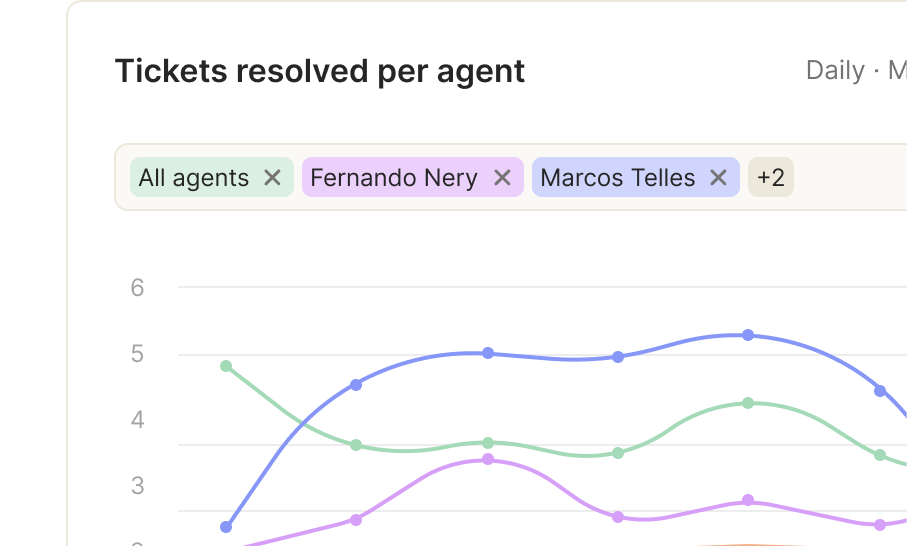Click the highest green point below blue peak
Image resolution: width=907 pixels, height=546 pixels.
(x=748, y=403)
